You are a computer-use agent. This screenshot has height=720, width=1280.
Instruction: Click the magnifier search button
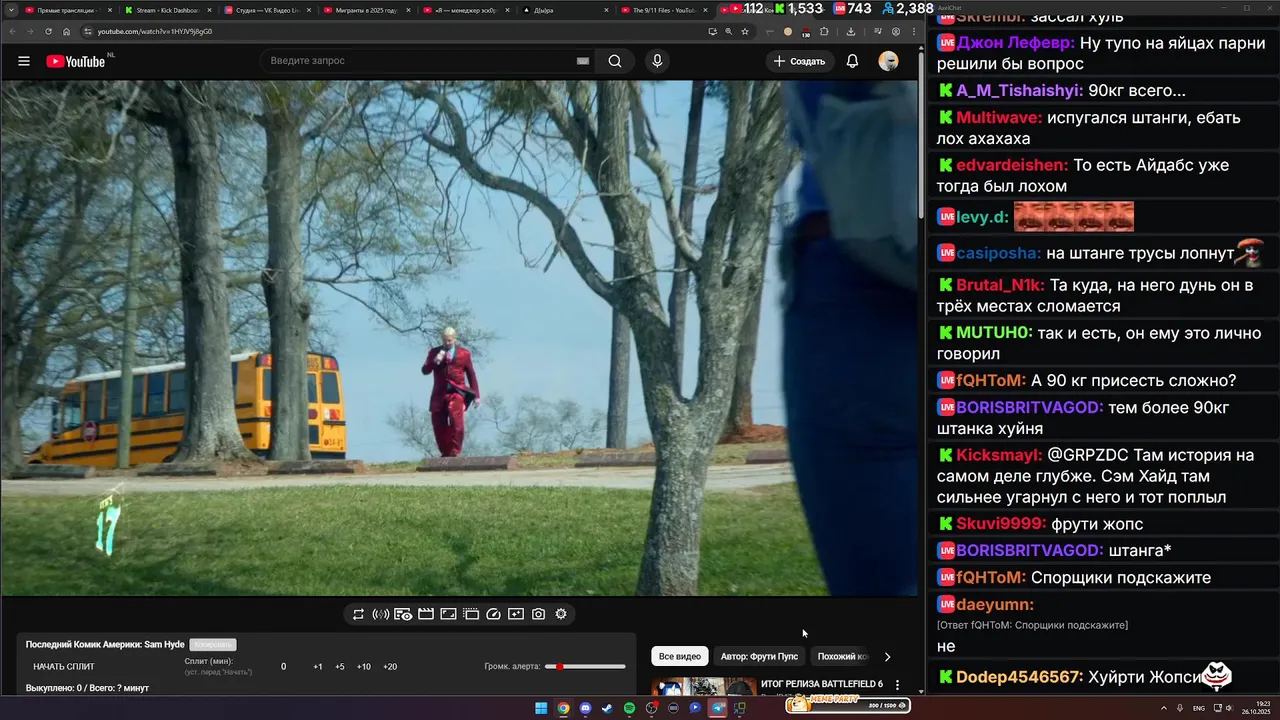tap(615, 61)
